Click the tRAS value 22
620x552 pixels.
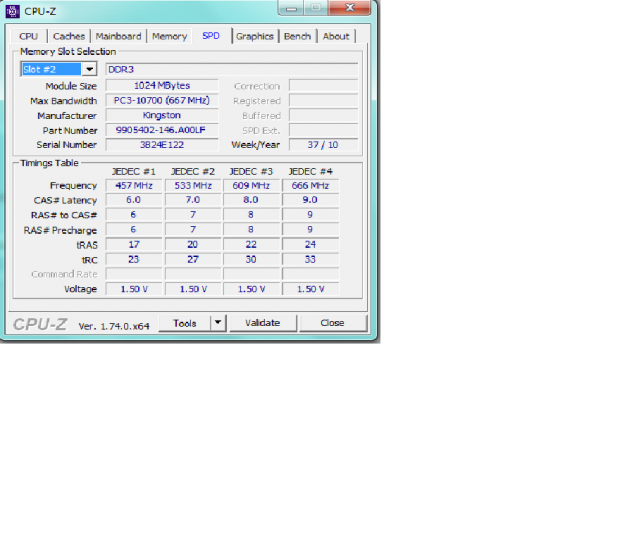click(251, 245)
